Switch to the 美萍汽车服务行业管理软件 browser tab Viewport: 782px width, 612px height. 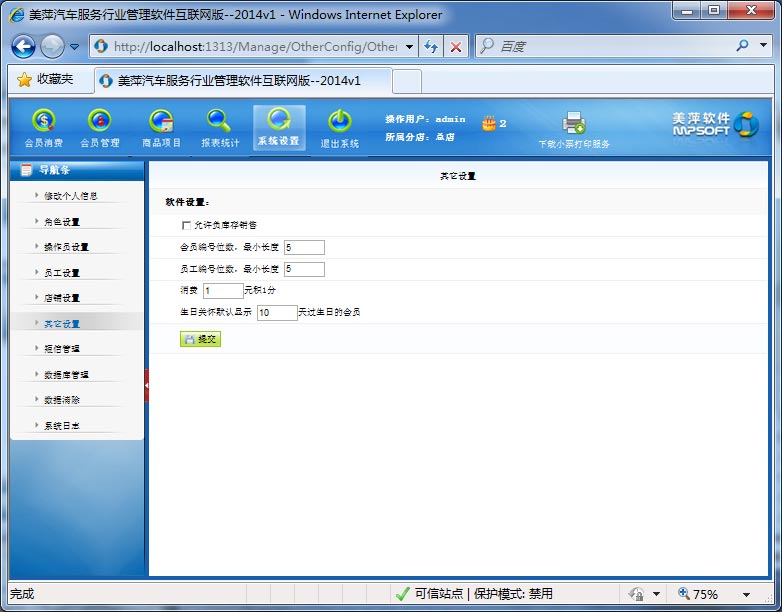pos(240,80)
